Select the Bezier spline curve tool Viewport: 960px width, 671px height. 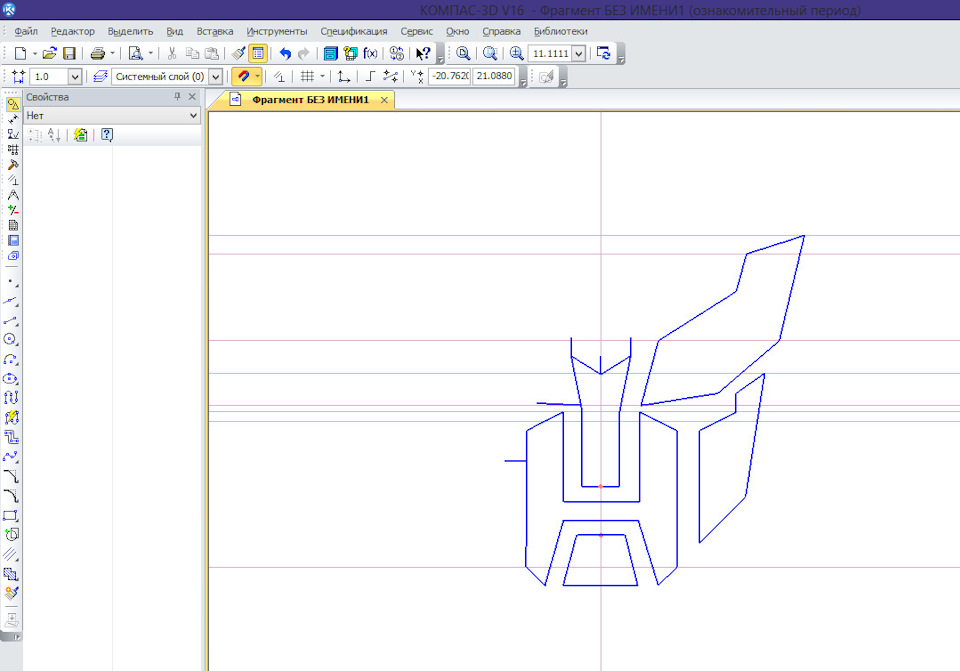11,457
